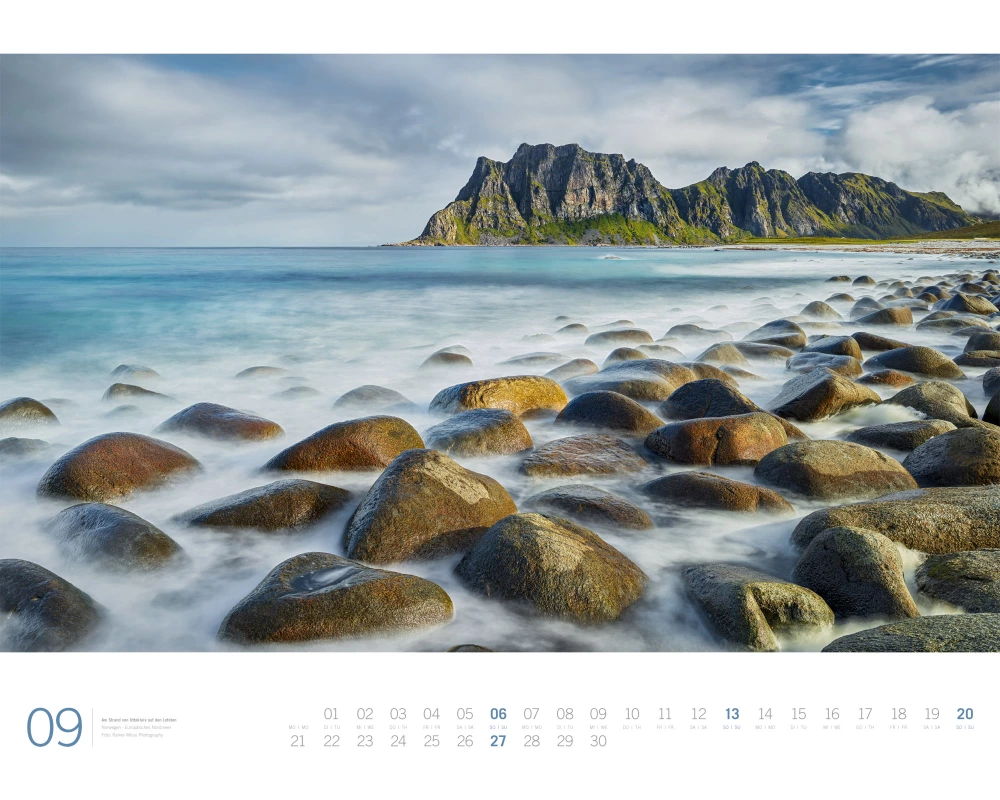Click the 'Norwegen' subtitle caption line
The height and width of the screenshot is (800, 1000).
point(136,727)
